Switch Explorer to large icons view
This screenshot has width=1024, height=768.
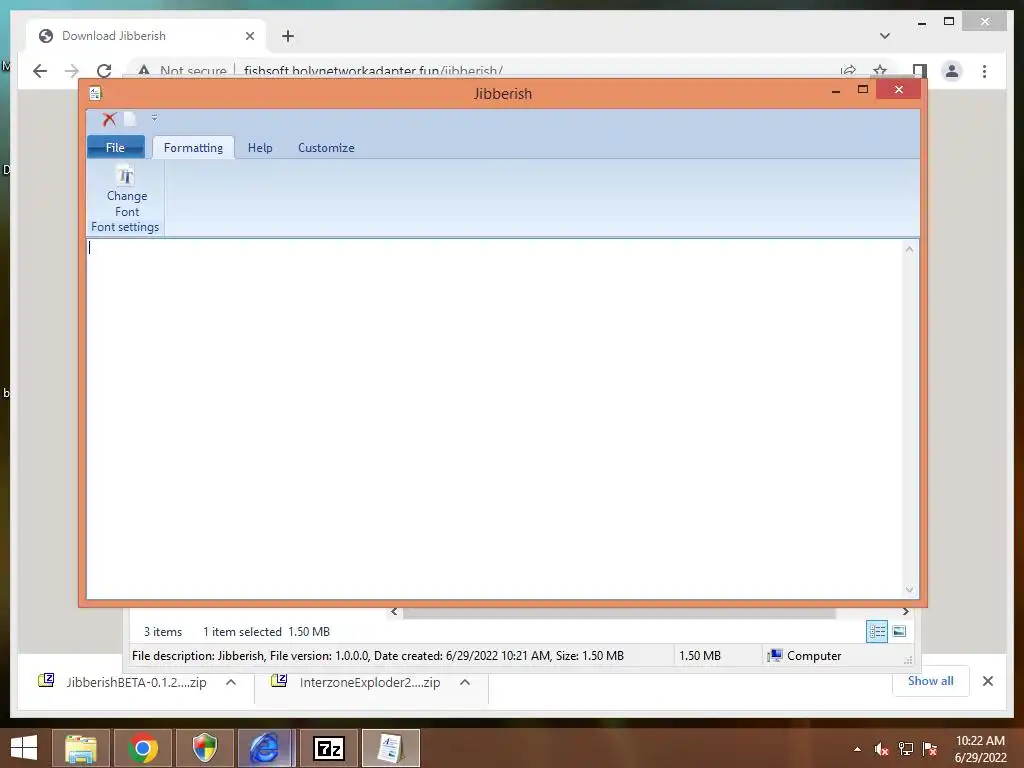[899, 631]
